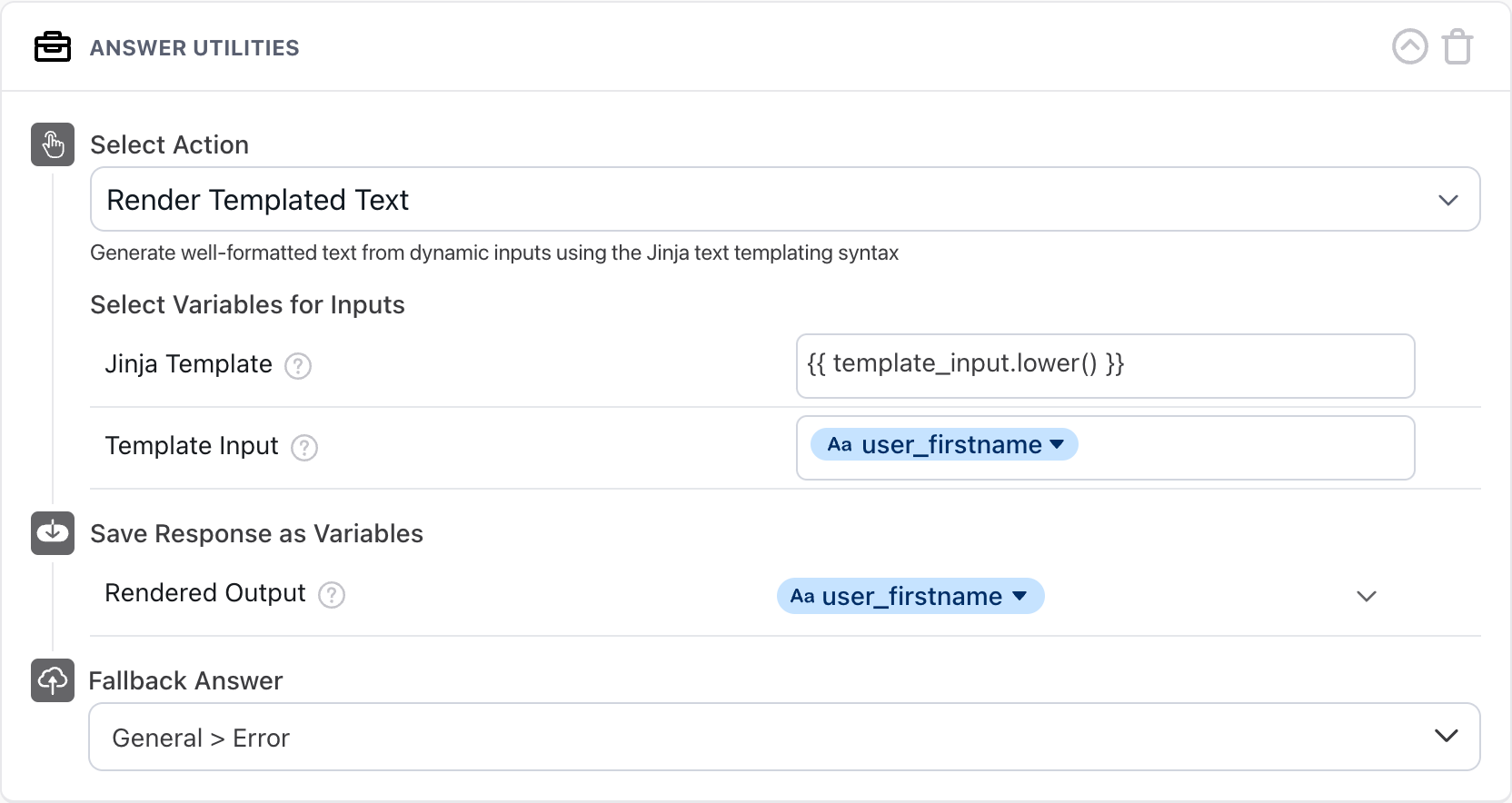Image resolution: width=1512 pixels, height=803 pixels.
Task: Click the Select Action hand icon
Action: pyautogui.click(x=53, y=144)
